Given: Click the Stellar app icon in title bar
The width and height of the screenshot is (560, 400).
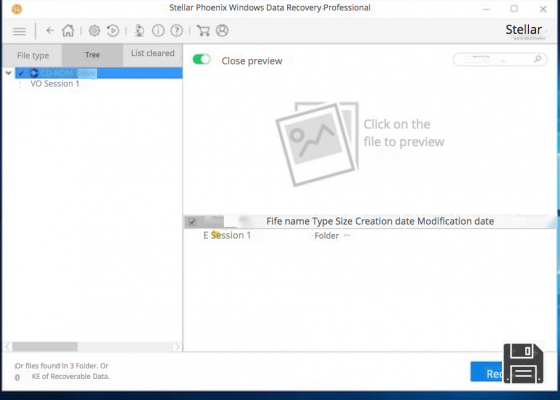Looking at the screenshot, I should coord(17,9).
